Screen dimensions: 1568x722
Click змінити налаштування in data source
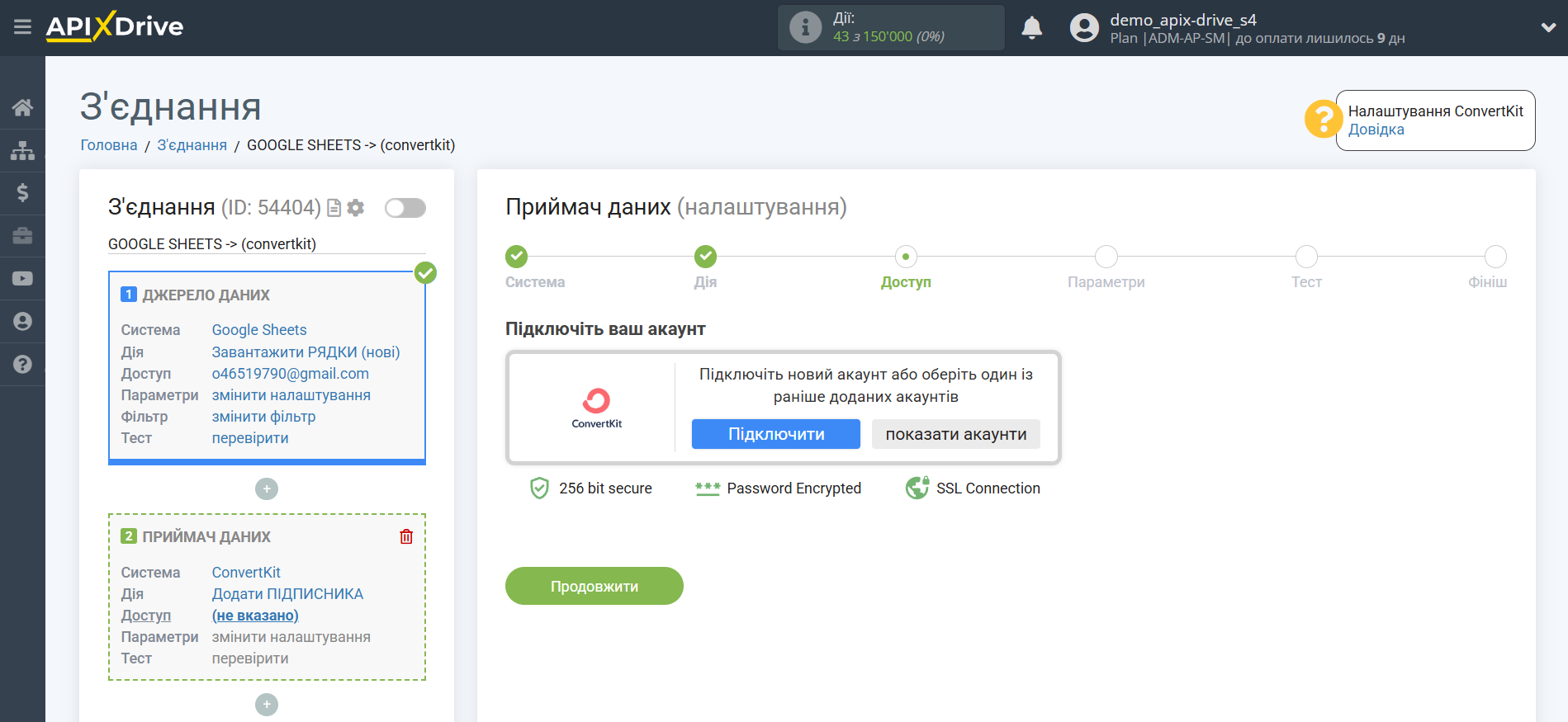tap(291, 395)
